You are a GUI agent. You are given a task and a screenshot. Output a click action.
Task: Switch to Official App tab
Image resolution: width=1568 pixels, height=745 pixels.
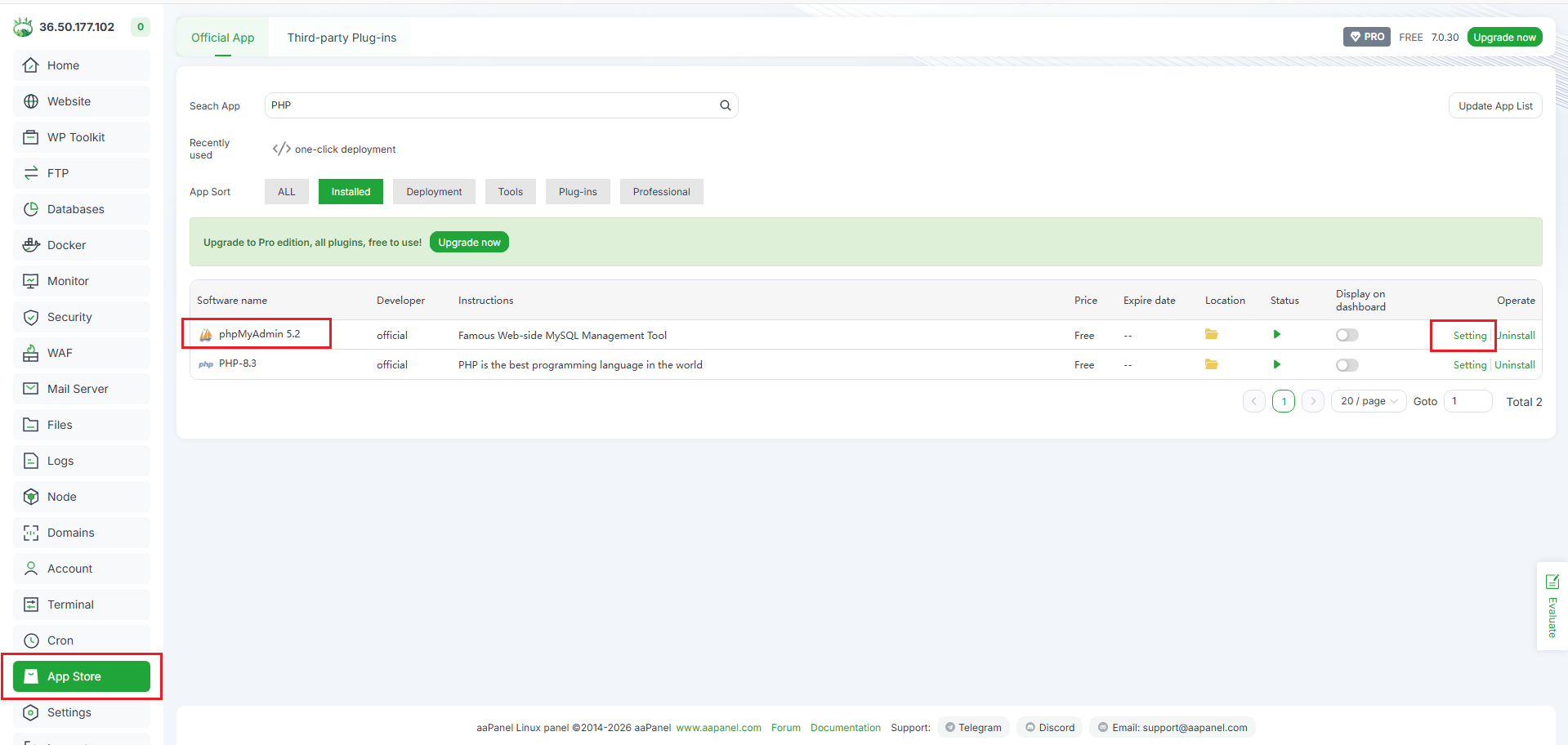click(222, 38)
